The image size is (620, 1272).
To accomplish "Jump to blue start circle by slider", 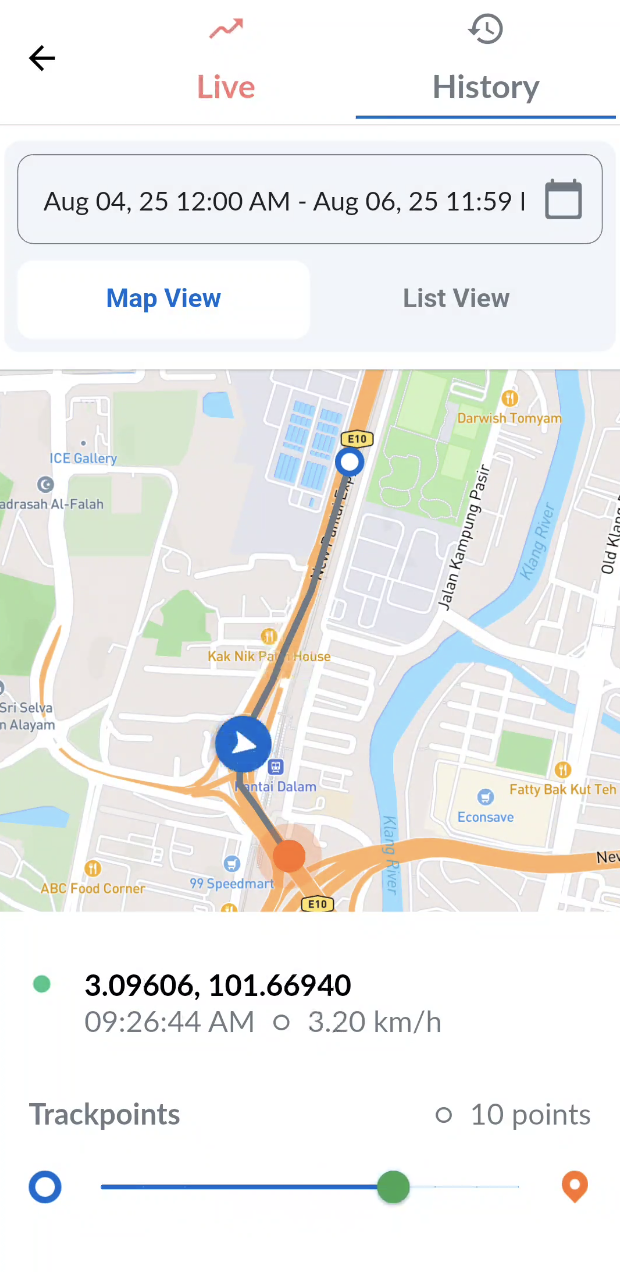I will click(x=45, y=1187).
